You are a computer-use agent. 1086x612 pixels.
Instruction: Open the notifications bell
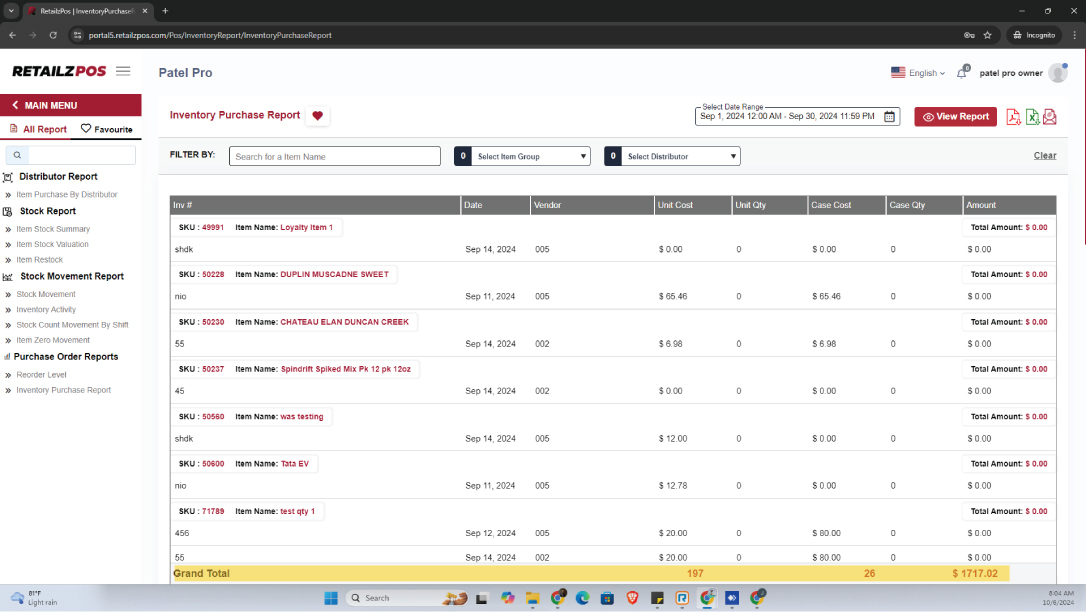[962, 73]
